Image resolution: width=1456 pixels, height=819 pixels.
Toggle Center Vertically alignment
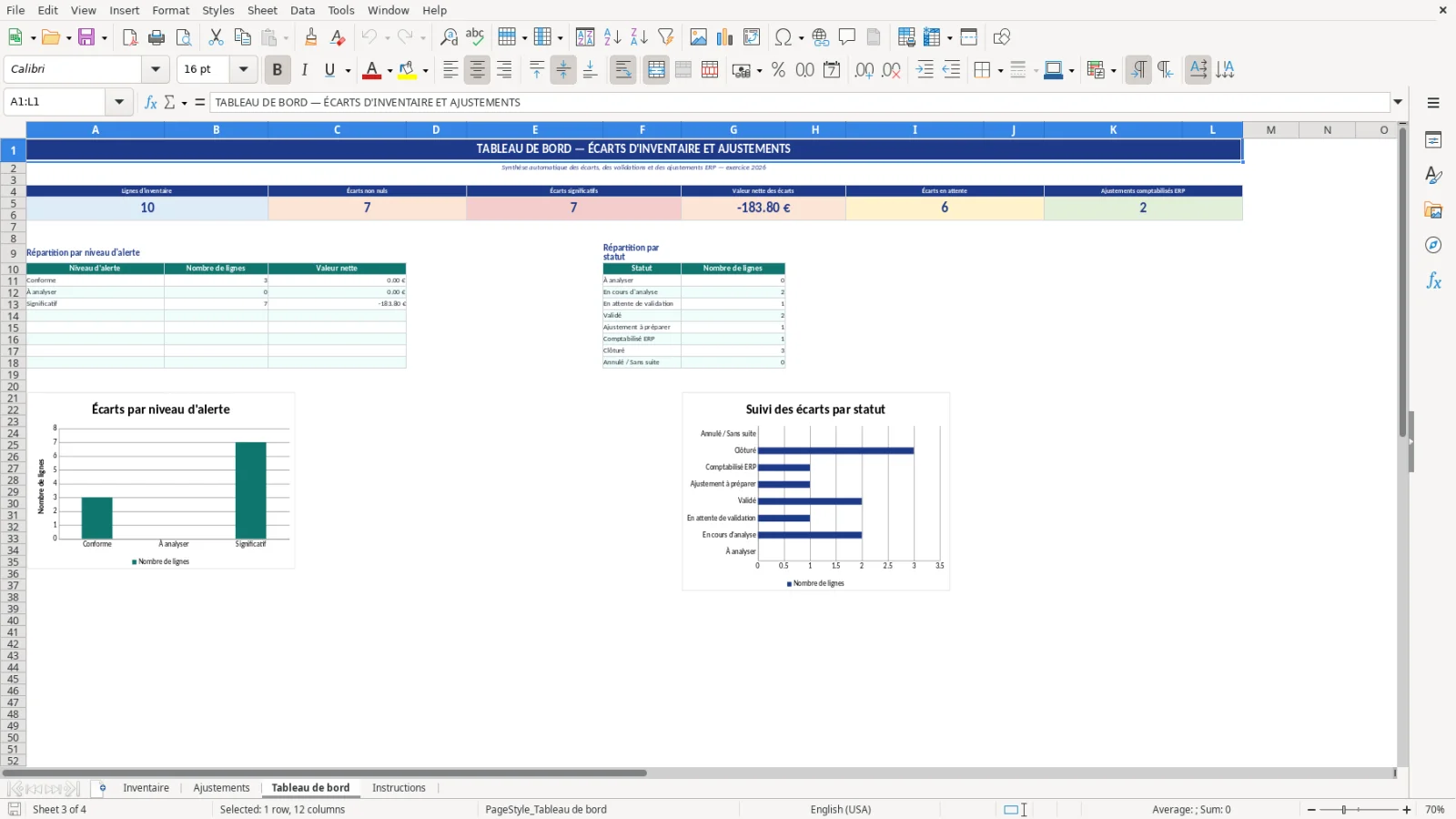tap(563, 70)
